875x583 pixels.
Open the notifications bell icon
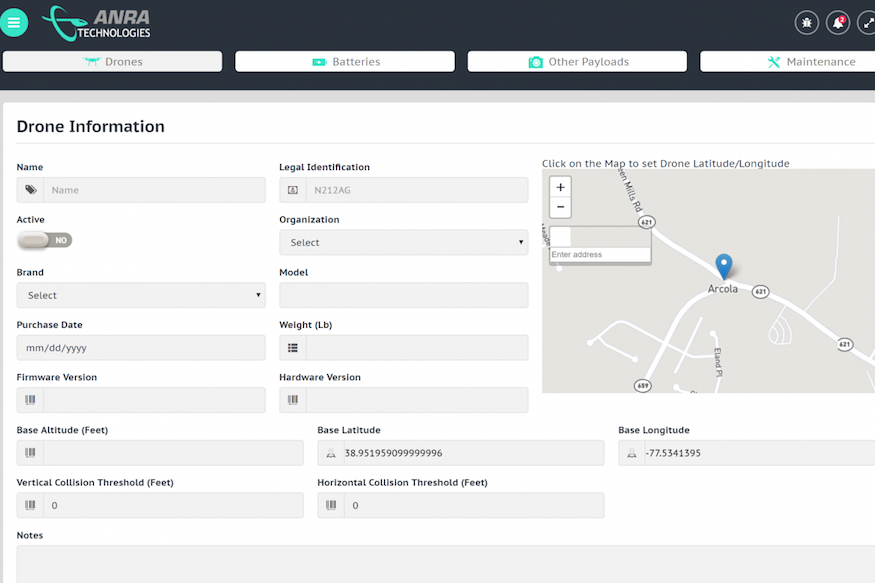click(x=838, y=22)
